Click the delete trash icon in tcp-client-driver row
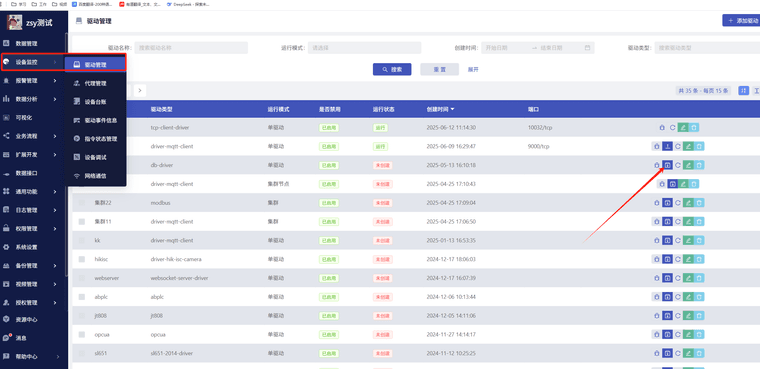Image resolution: width=760 pixels, height=369 pixels. (694, 128)
